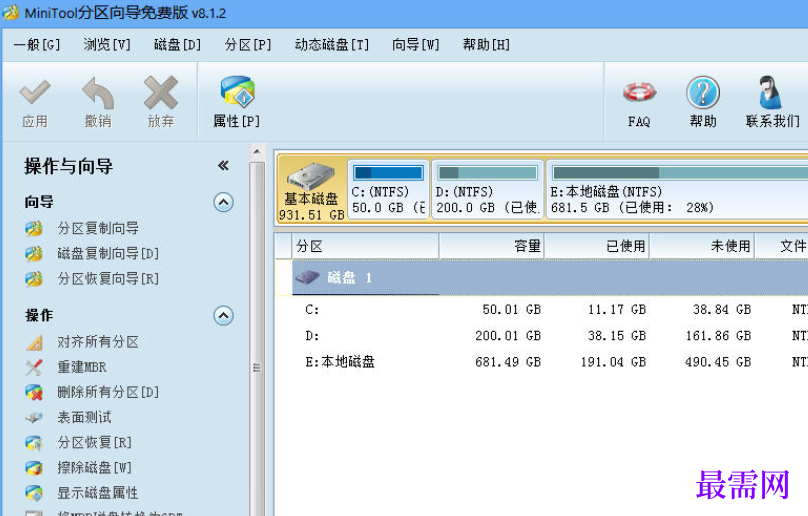The height and width of the screenshot is (516, 808).
Task: Click the 擦除磁盘[W] icon
Action: tap(34, 468)
